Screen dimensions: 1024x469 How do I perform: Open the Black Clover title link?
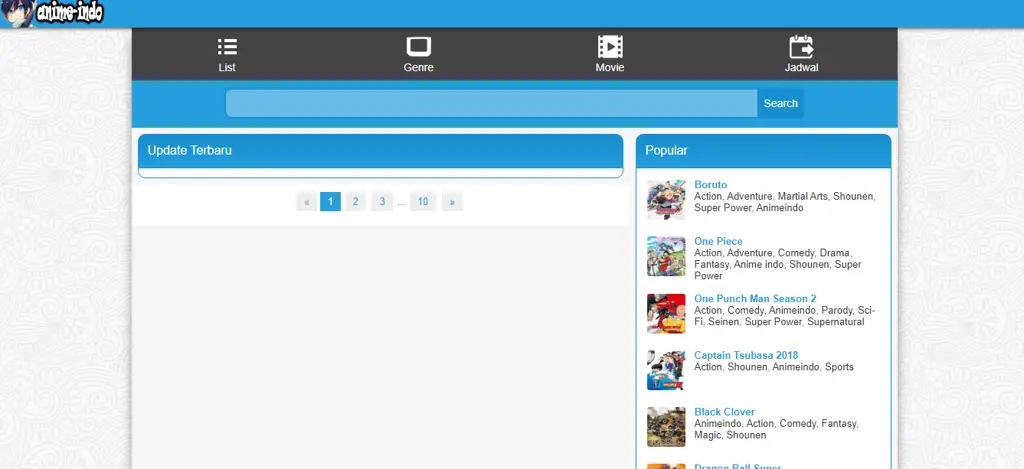(724, 412)
